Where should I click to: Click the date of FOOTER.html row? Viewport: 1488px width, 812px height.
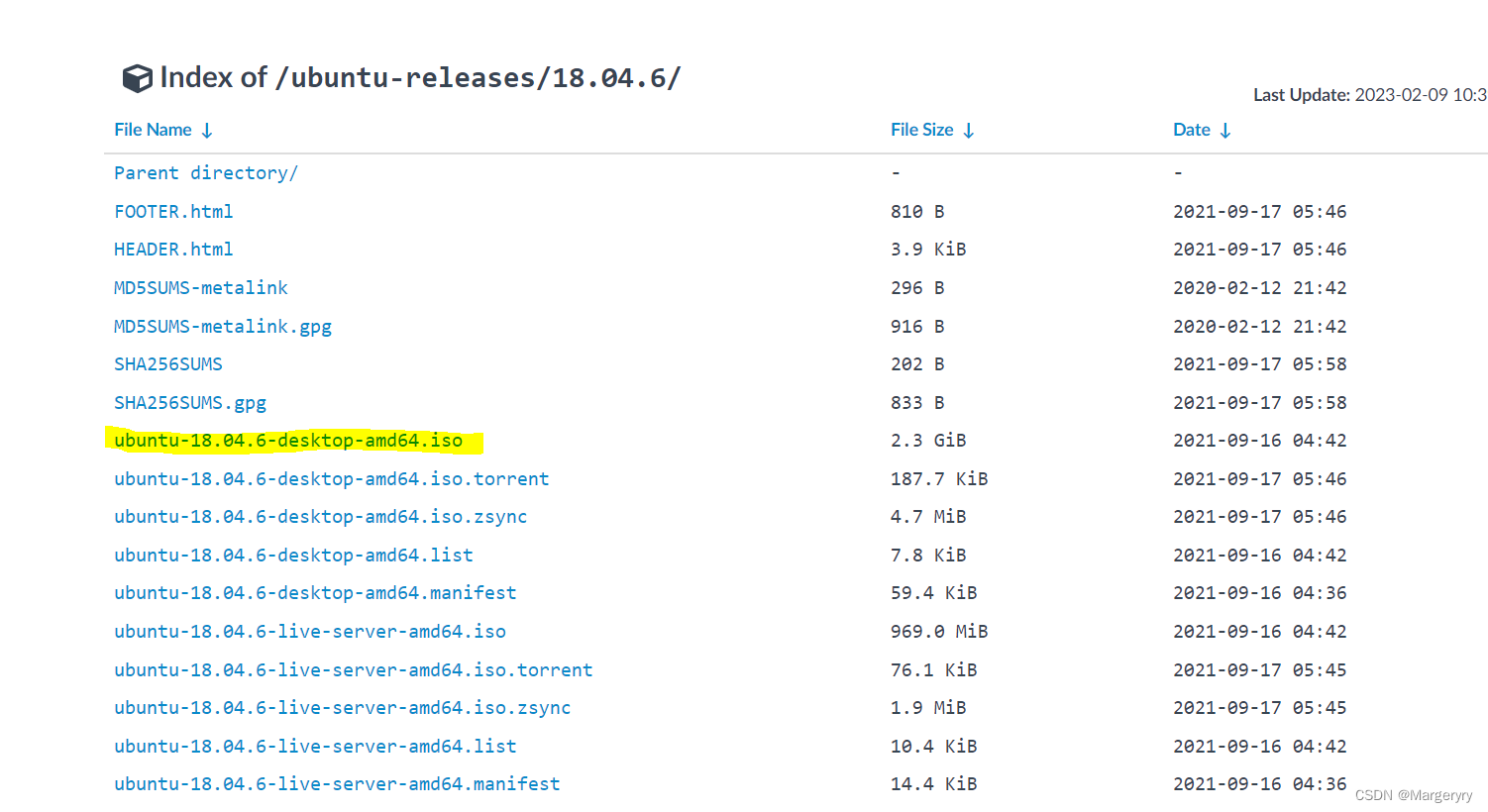tap(1260, 212)
